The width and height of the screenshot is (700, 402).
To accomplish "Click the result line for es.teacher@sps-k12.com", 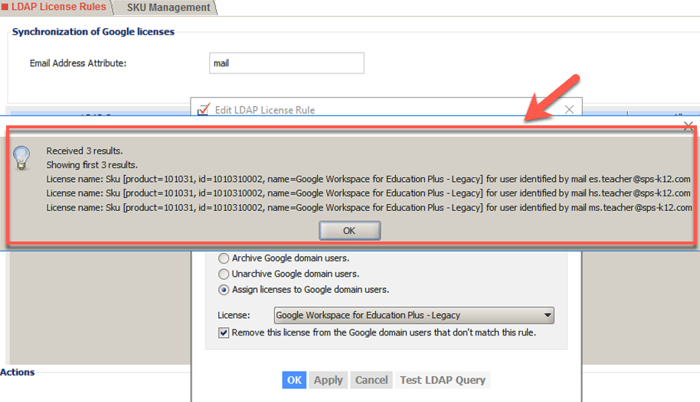I will pyautogui.click(x=368, y=179).
